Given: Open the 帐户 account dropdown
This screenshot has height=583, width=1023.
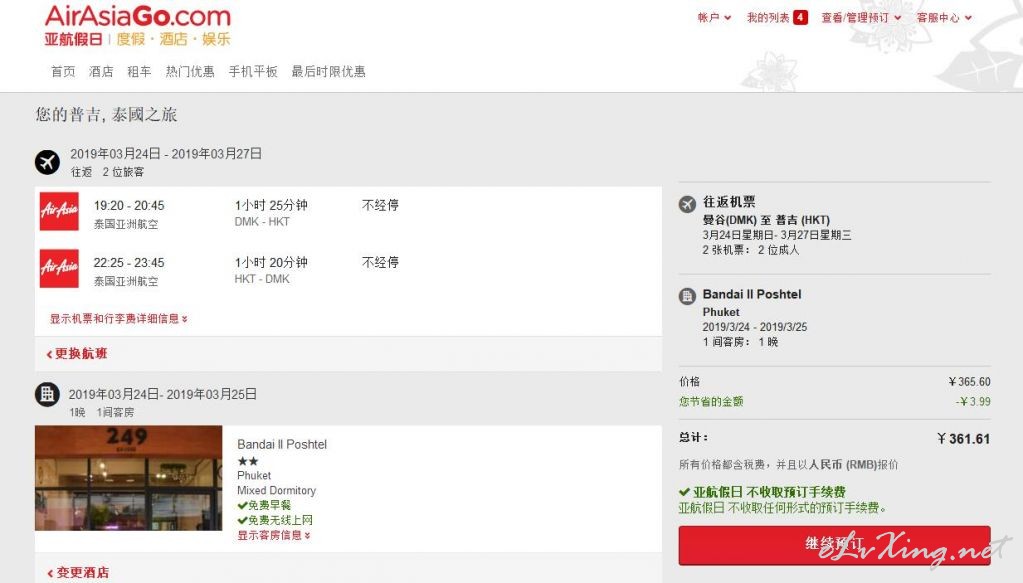Looking at the screenshot, I should point(714,18).
